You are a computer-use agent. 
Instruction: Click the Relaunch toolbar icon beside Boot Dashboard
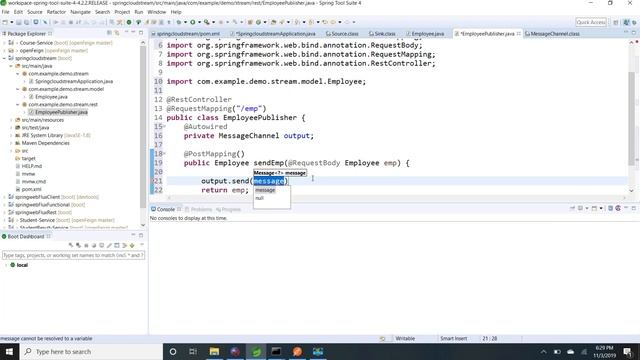click(139, 22)
